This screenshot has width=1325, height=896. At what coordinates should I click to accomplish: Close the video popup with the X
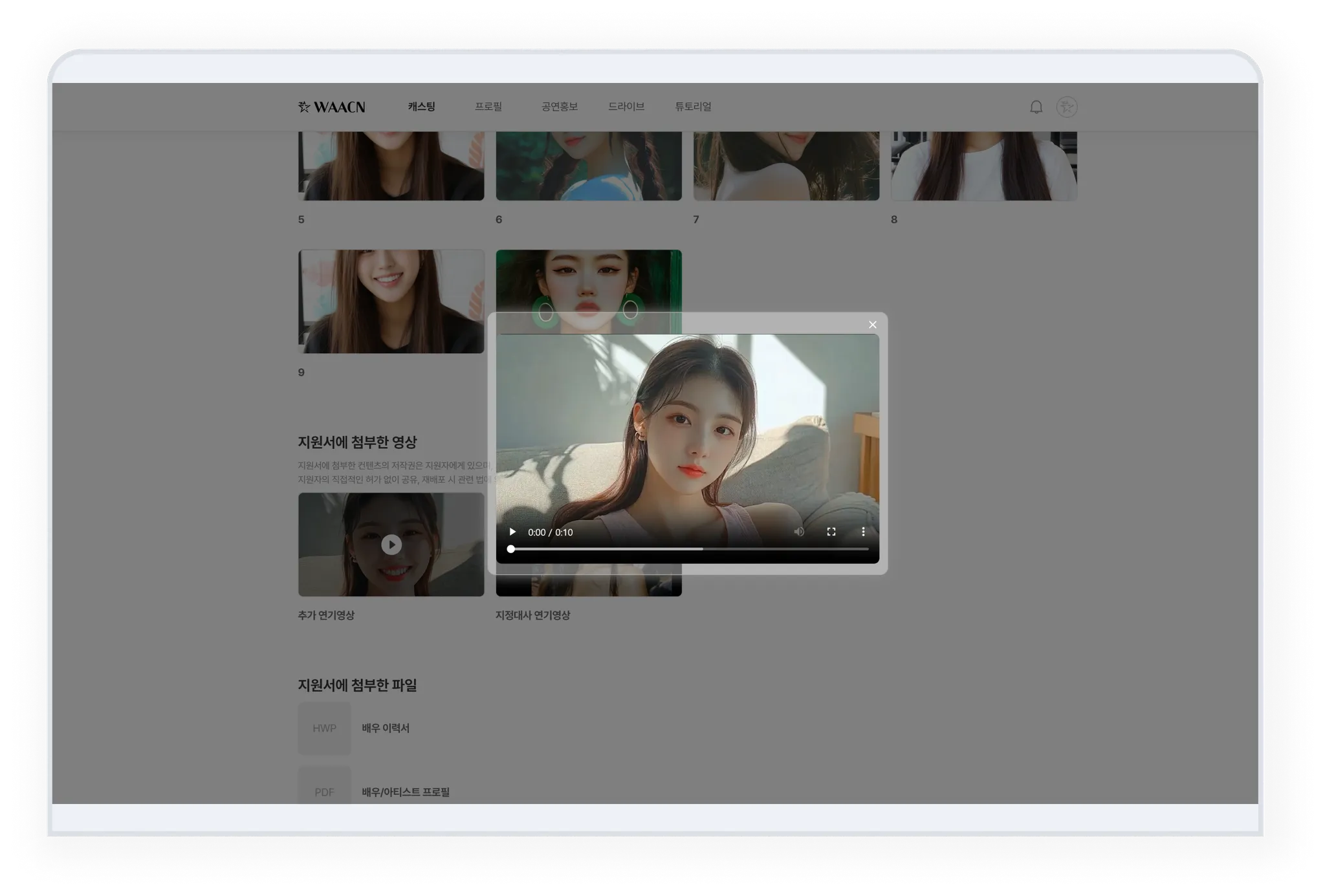[873, 325]
